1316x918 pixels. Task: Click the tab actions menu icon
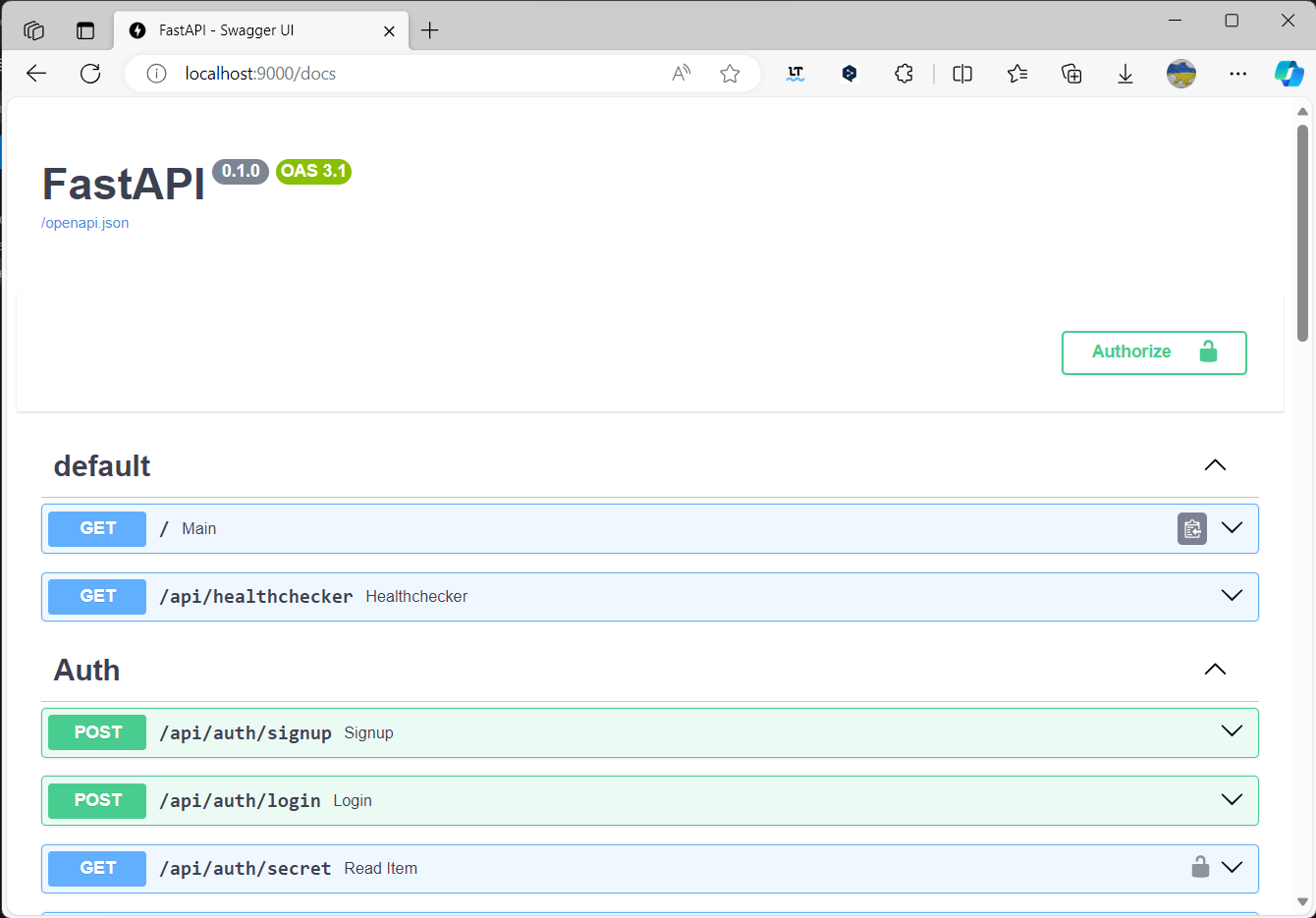click(85, 30)
